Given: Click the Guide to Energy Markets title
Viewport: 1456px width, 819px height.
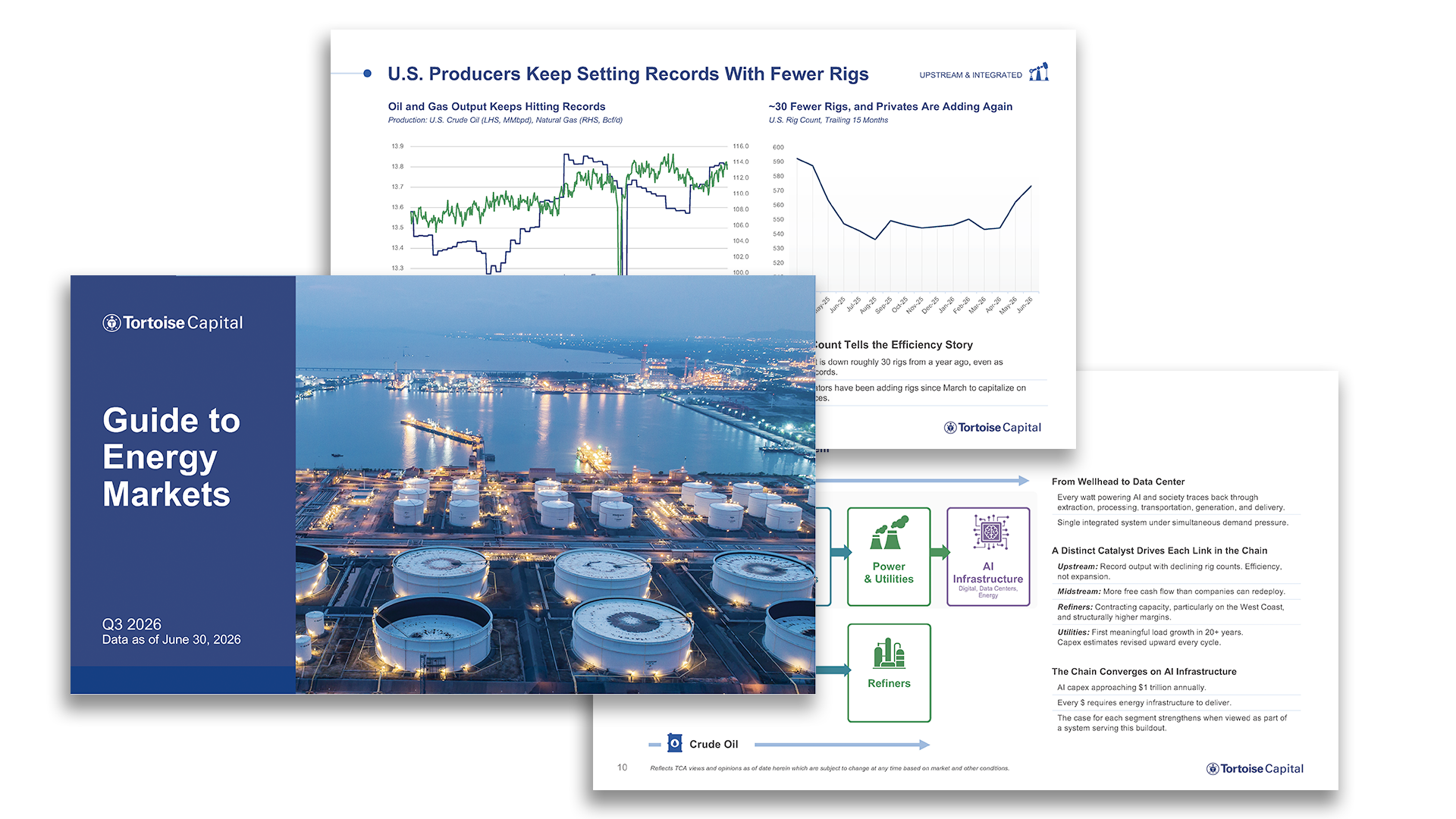Looking at the screenshot, I should [171, 457].
